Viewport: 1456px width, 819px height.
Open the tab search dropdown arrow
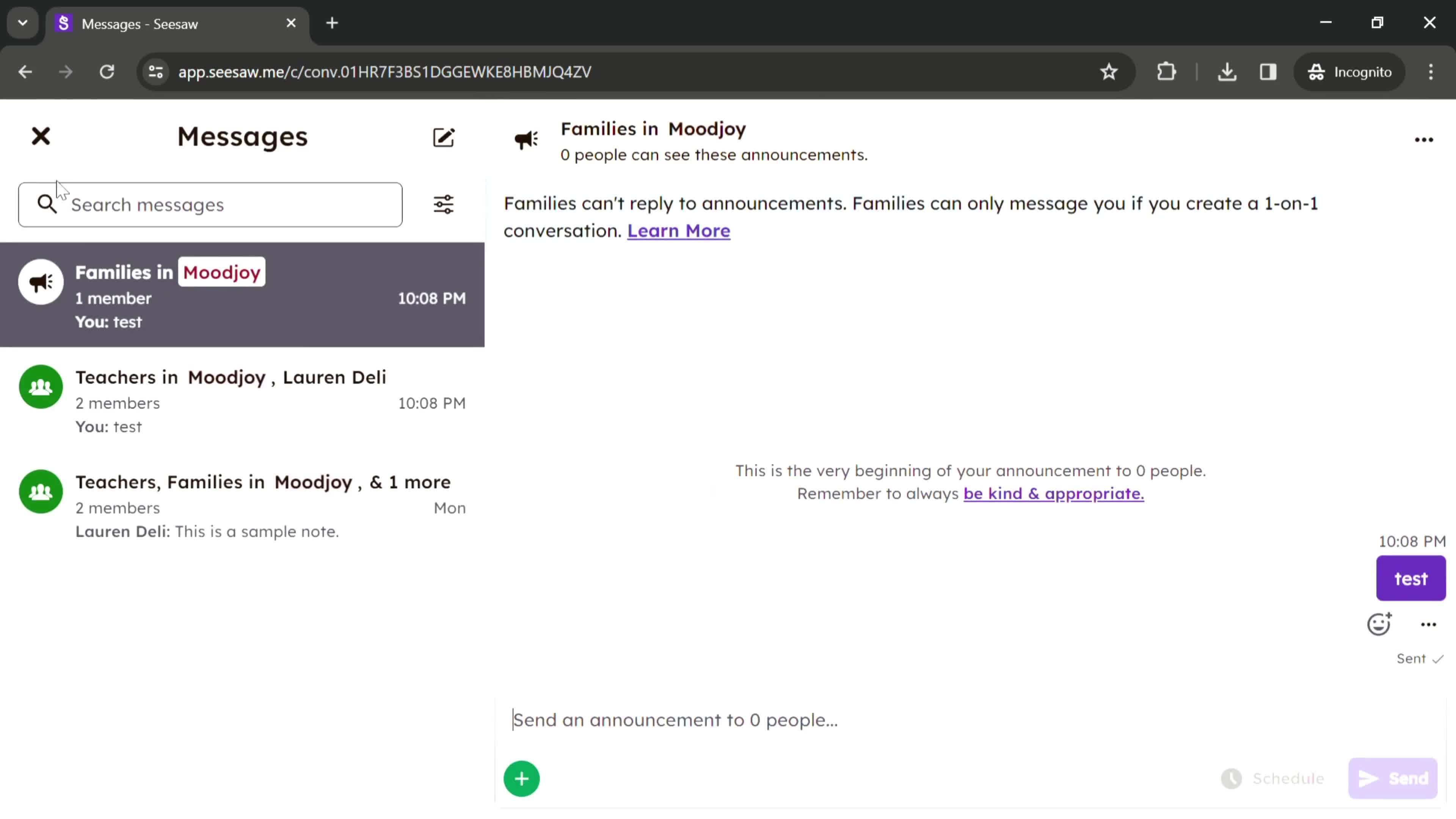(23, 23)
